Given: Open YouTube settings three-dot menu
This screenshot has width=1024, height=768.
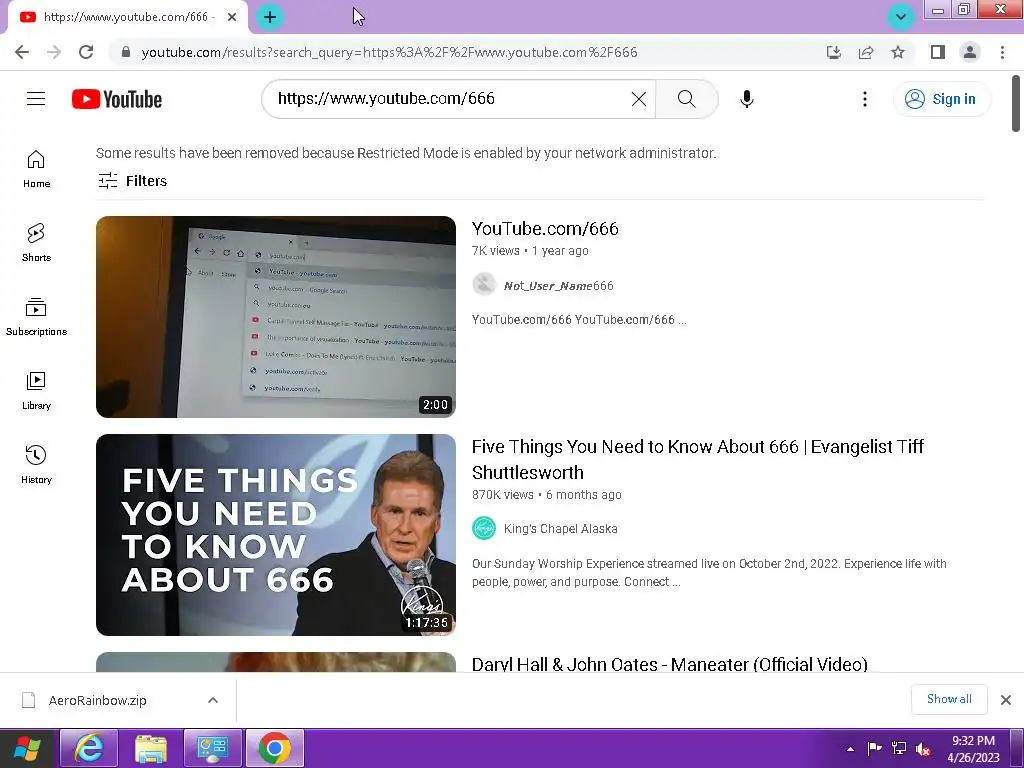Looking at the screenshot, I should pos(865,99).
